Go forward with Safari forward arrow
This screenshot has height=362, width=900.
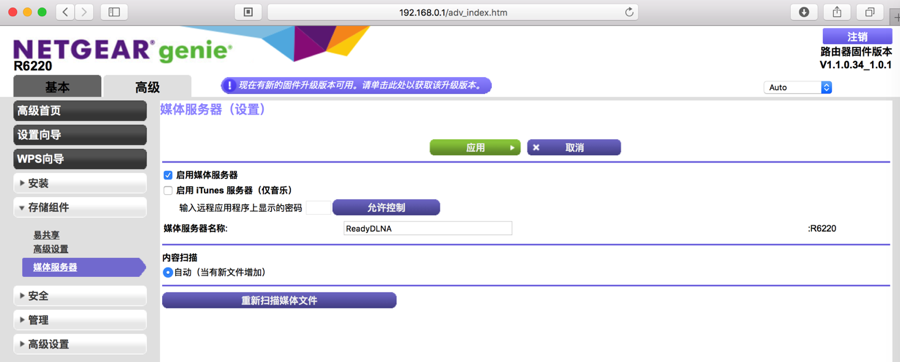point(84,12)
